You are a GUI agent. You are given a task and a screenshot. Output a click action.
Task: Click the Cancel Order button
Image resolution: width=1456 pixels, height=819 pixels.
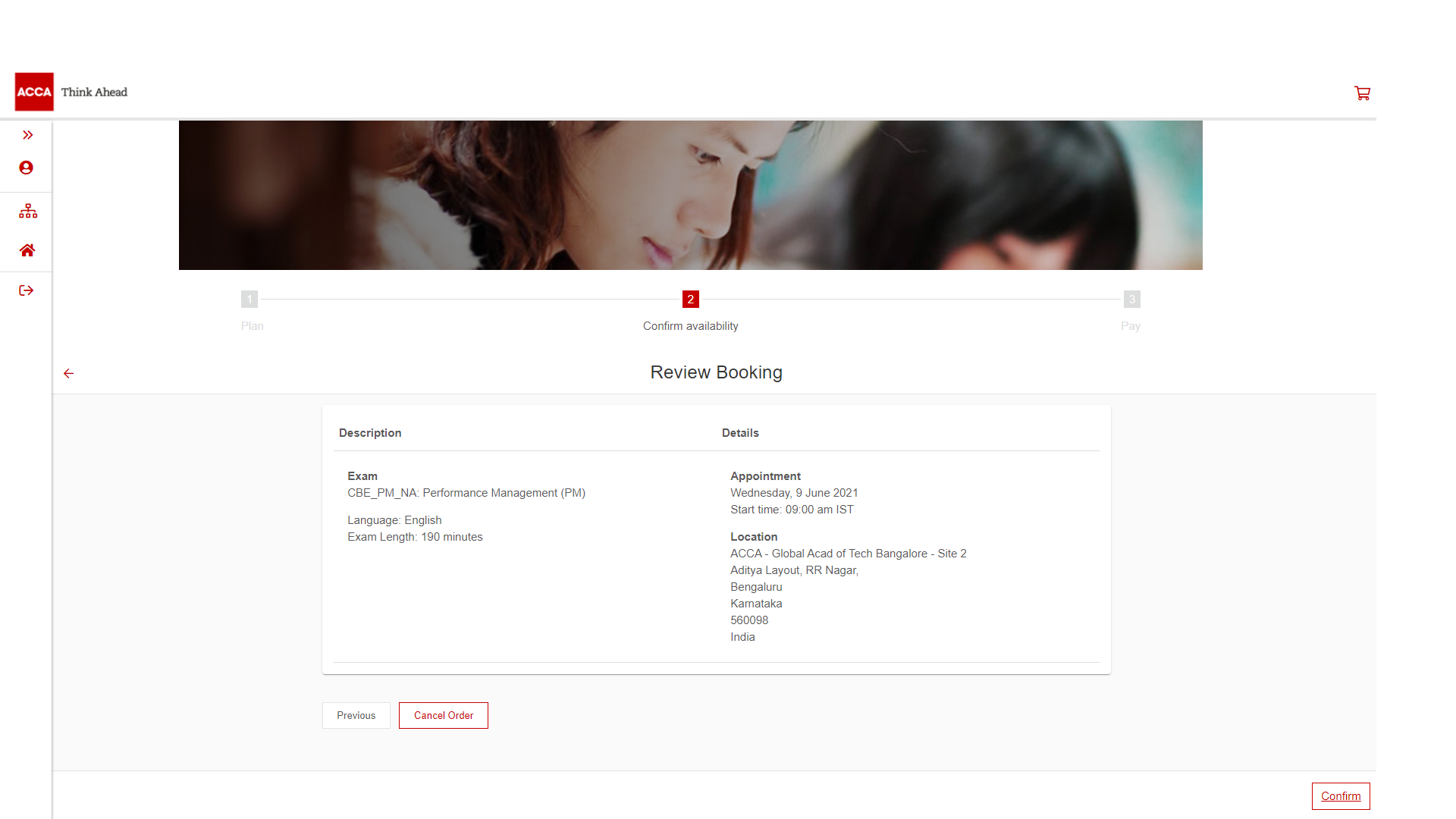click(443, 715)
